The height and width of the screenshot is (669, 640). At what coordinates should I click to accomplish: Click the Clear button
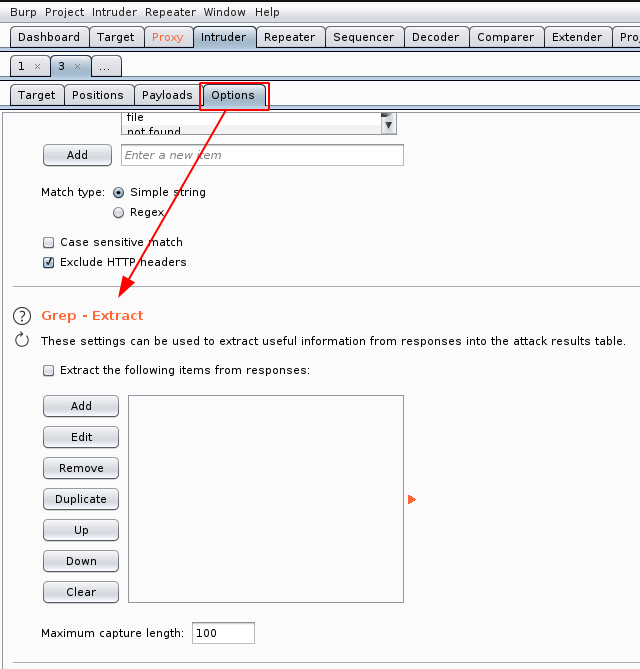point(81,592)
